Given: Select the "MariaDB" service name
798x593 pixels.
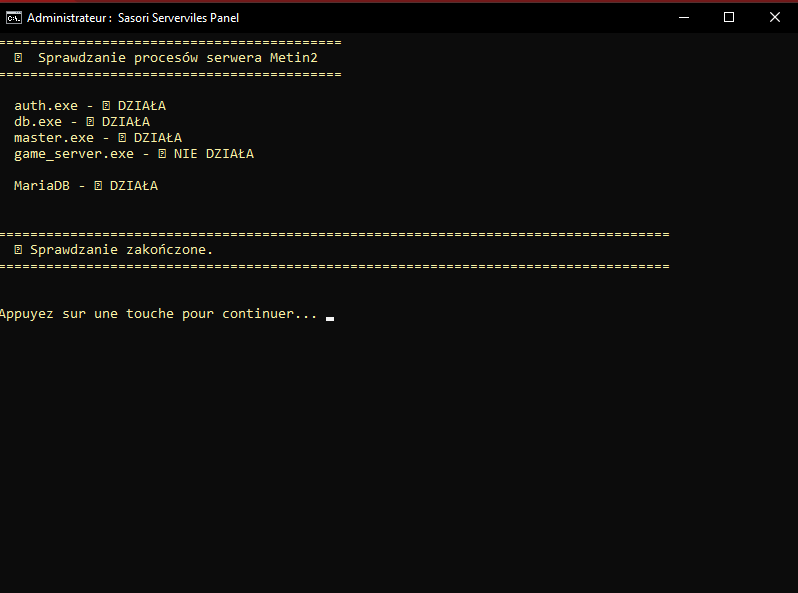Looking at the screenshot, I should point(42,186).
